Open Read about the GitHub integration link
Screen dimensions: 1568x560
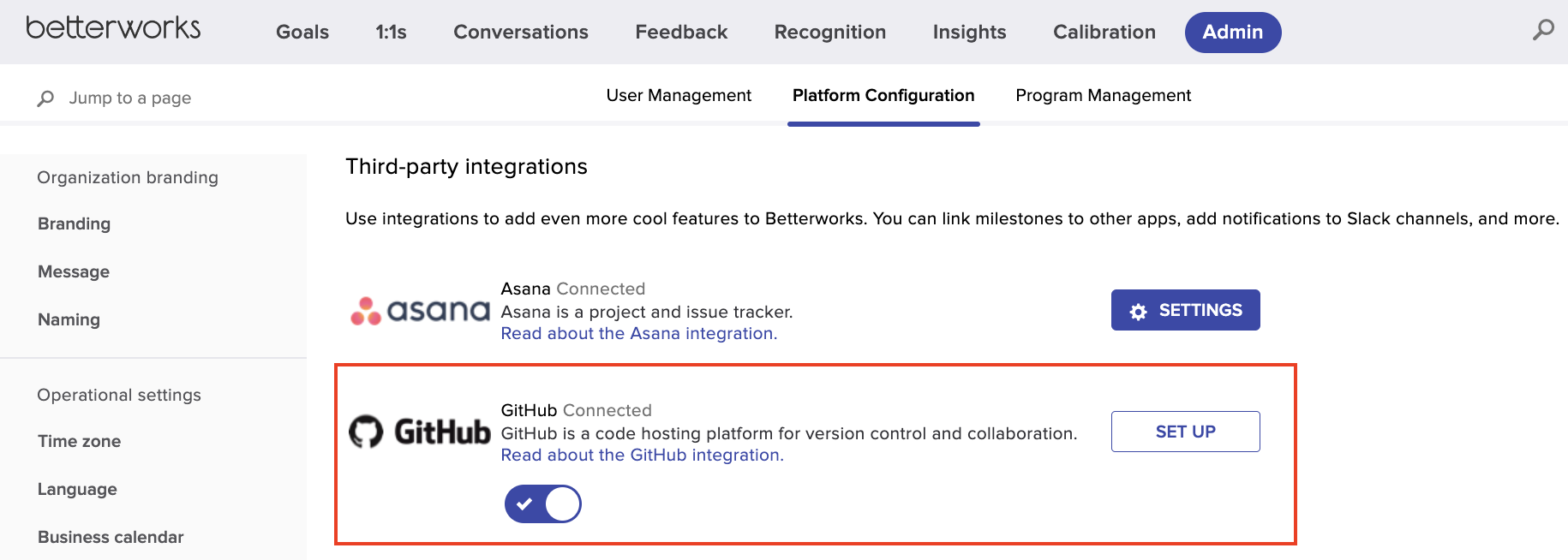(643, 455)
